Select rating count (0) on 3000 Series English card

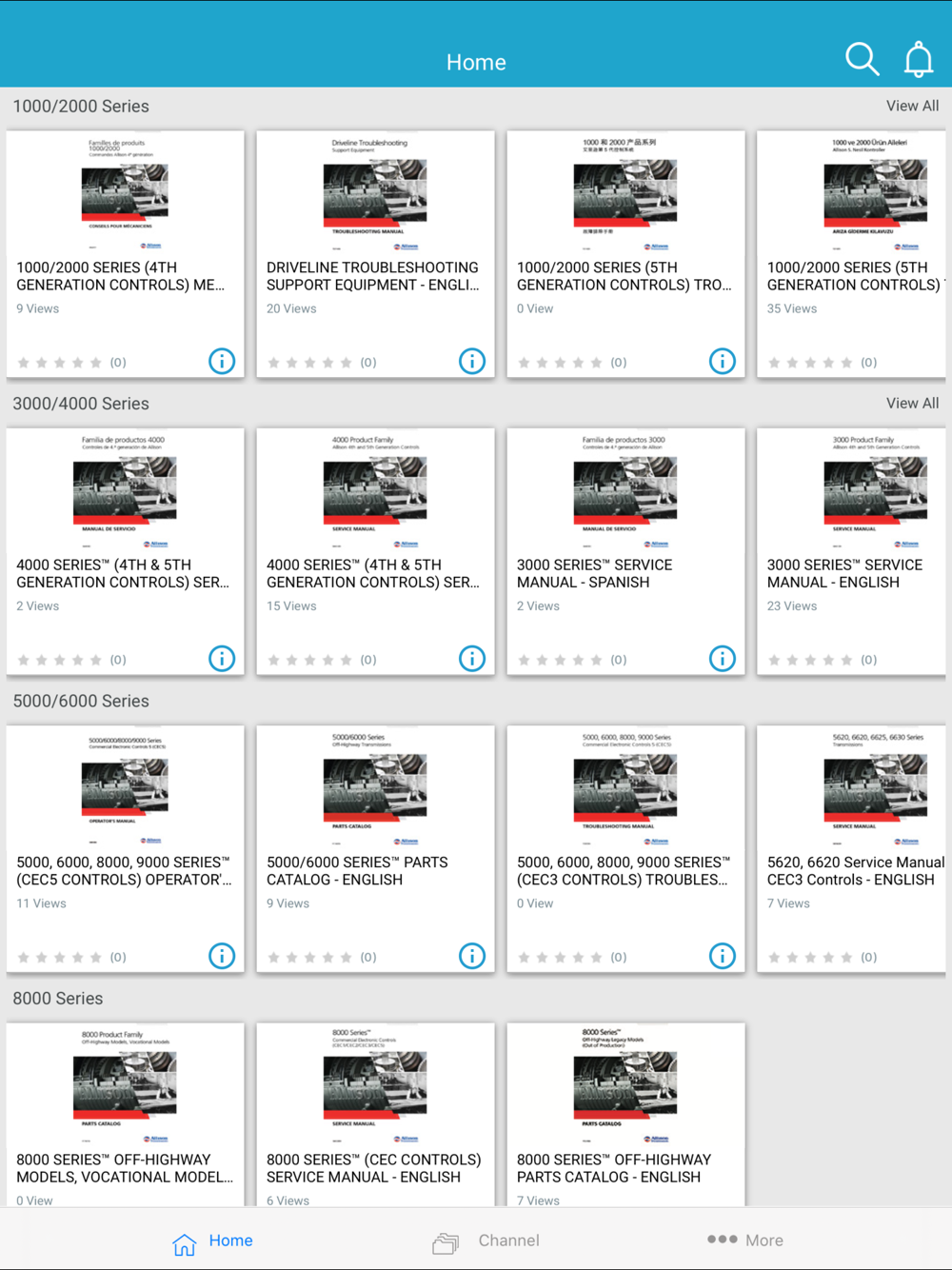869,660
